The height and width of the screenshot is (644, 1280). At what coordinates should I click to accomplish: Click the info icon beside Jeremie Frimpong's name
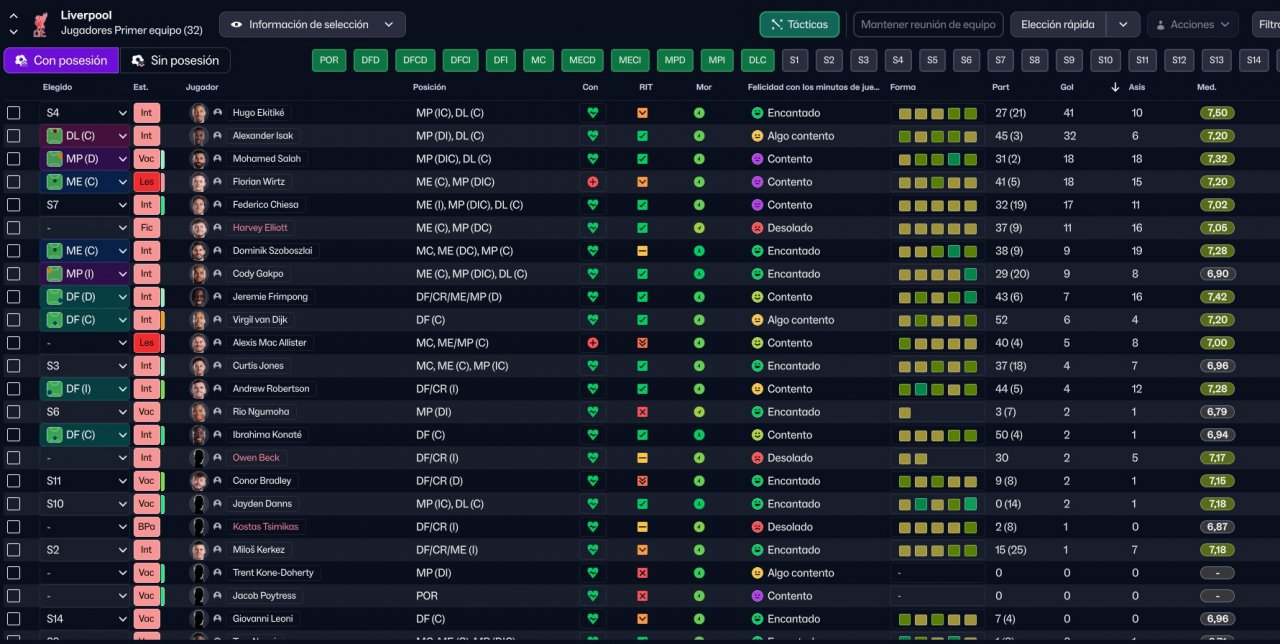217,297
